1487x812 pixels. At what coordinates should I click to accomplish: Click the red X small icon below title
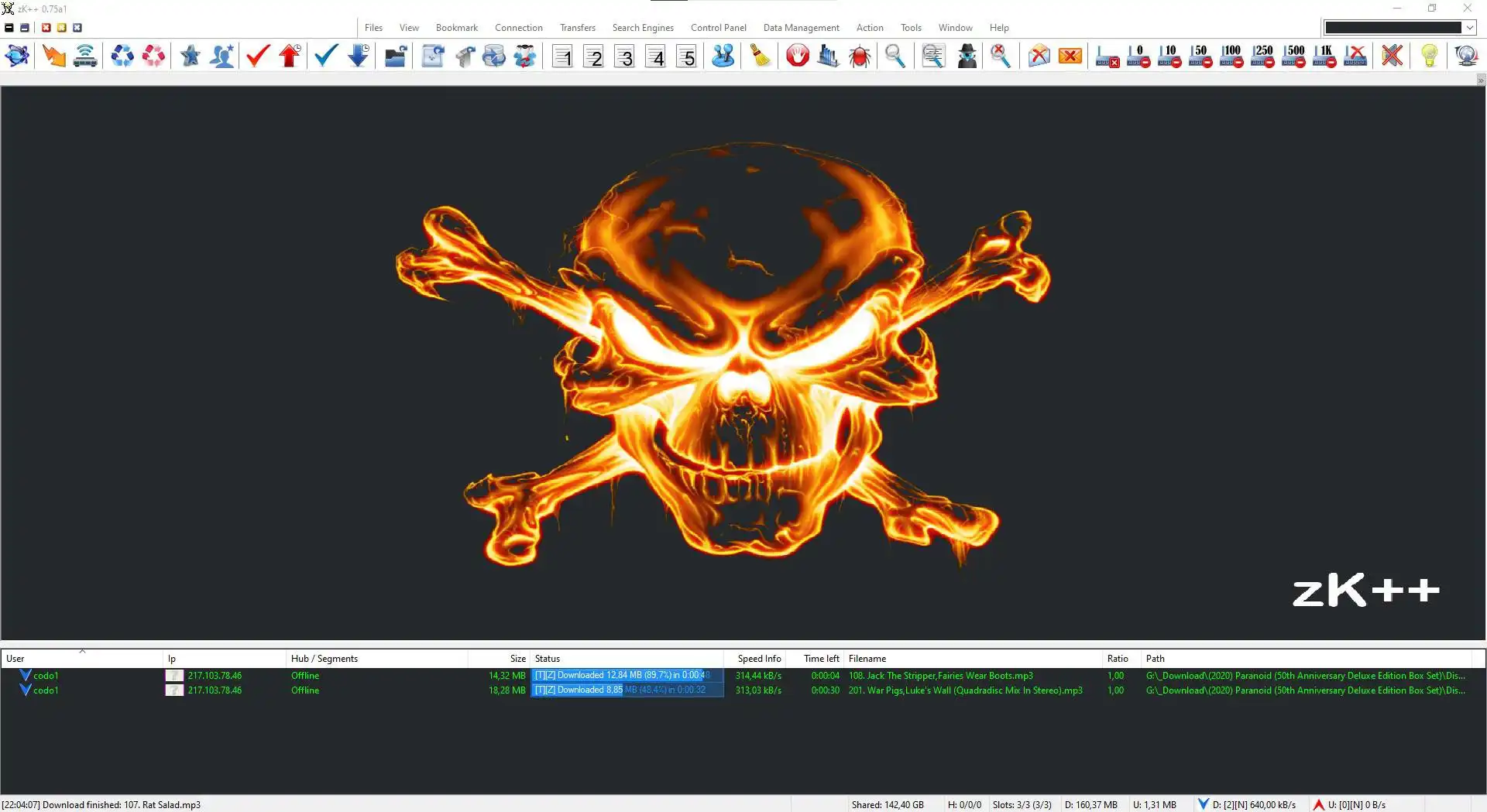(x=46, y=28)
